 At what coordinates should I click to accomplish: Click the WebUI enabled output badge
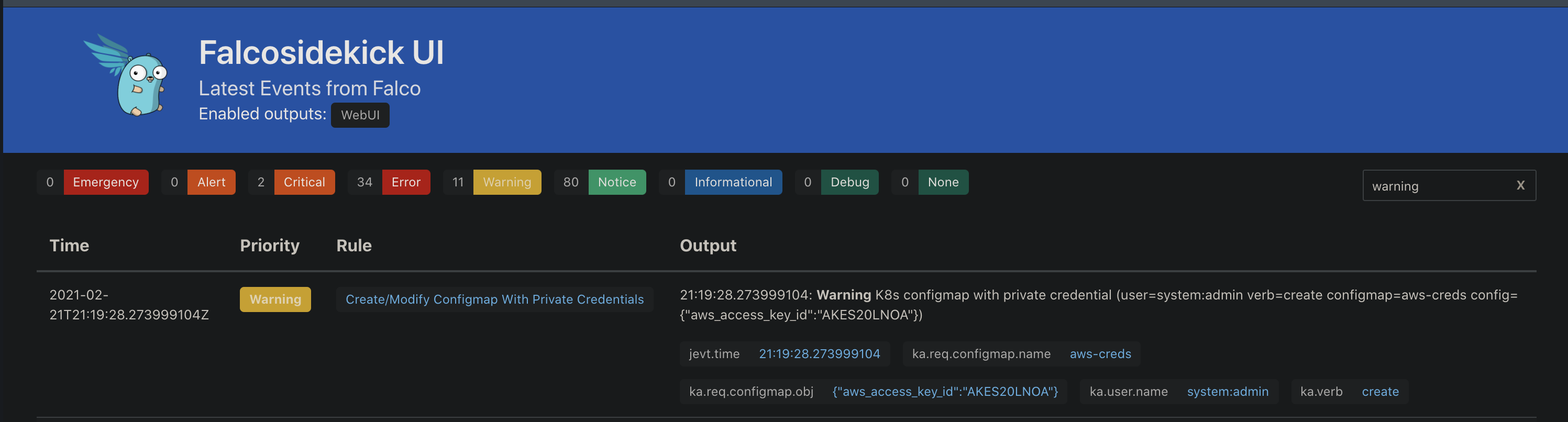(x=360, y=115)
